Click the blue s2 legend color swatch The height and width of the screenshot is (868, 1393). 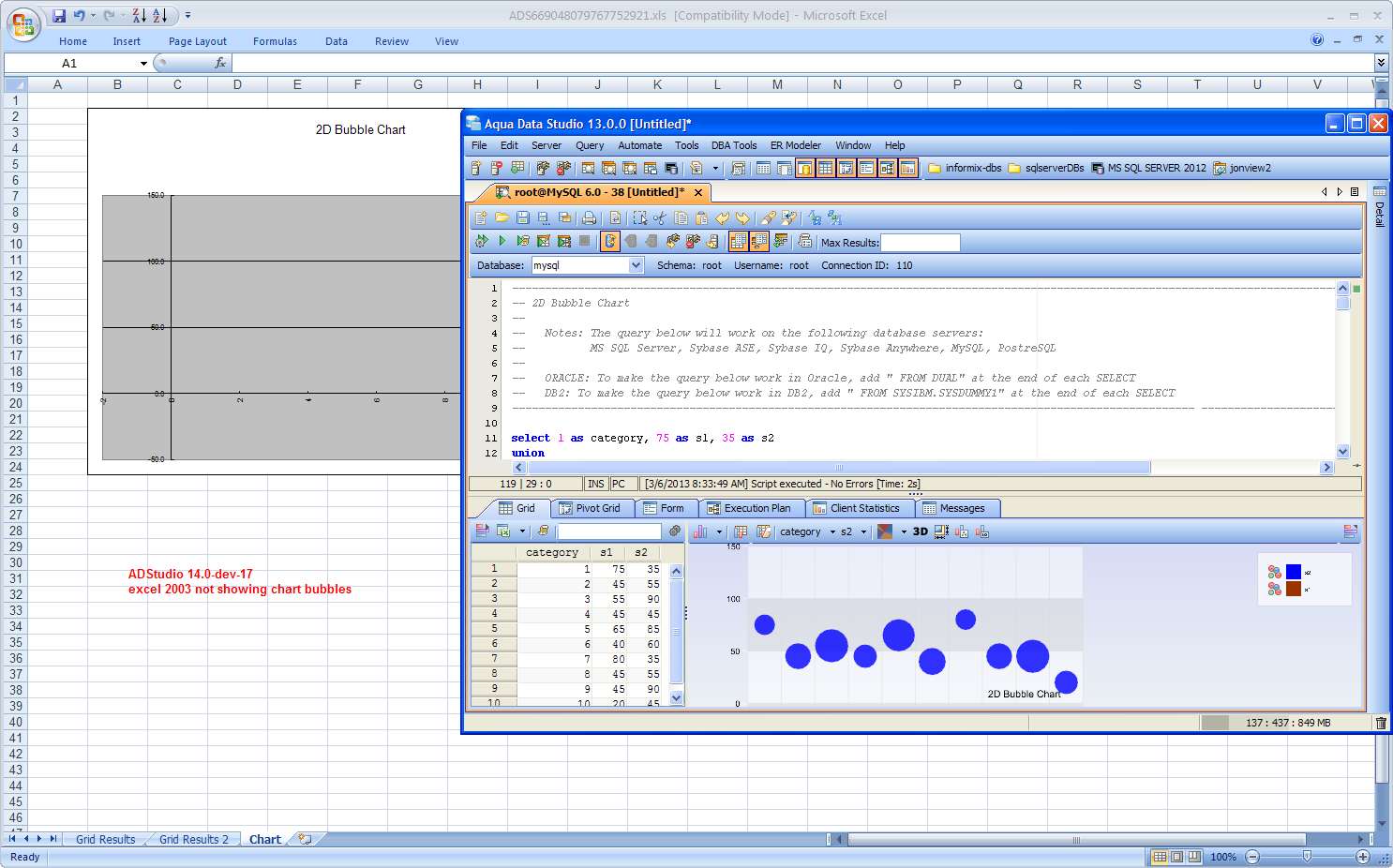[1294, 572]
